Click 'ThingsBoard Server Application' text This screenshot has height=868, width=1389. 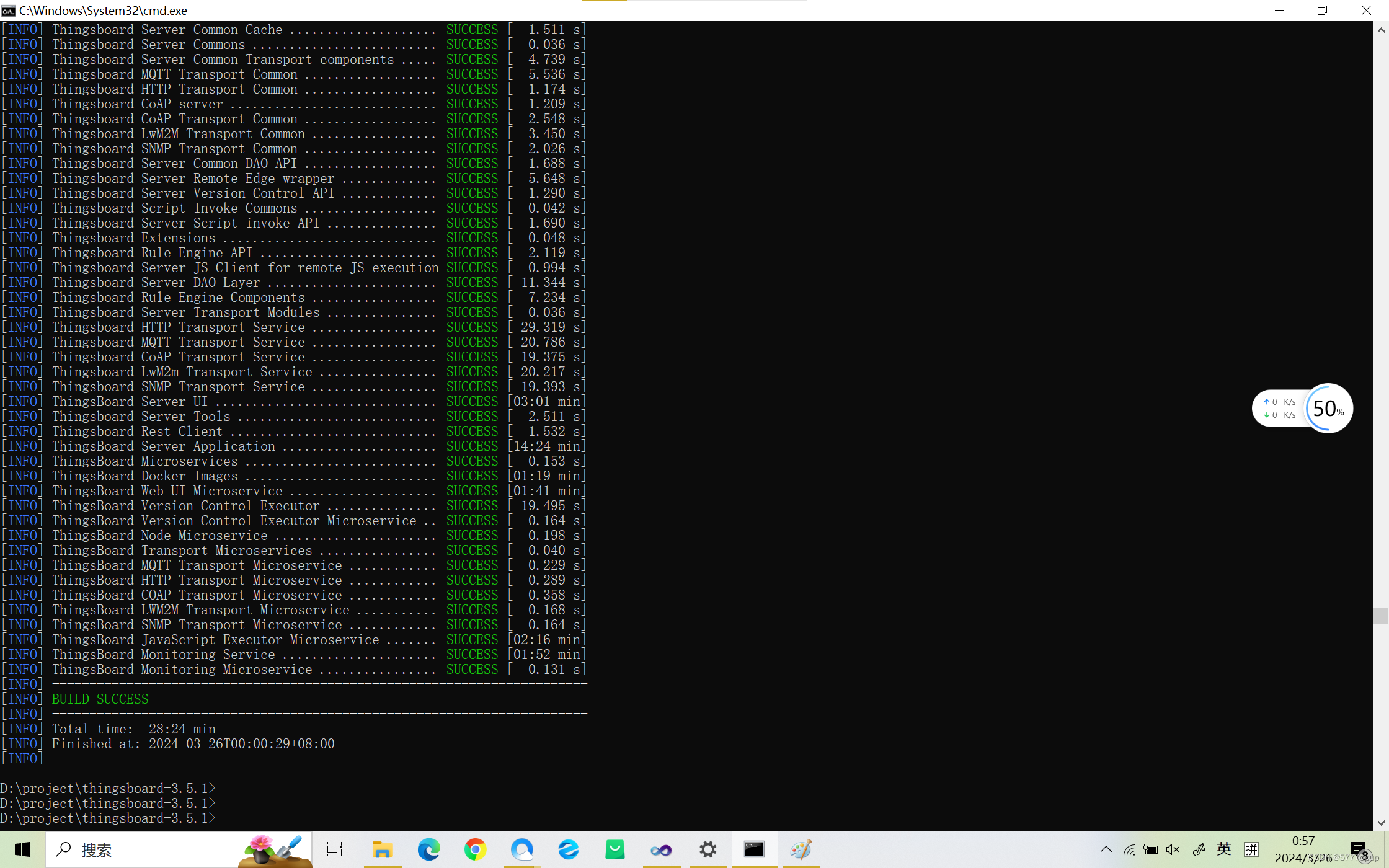tap(163, 446)
